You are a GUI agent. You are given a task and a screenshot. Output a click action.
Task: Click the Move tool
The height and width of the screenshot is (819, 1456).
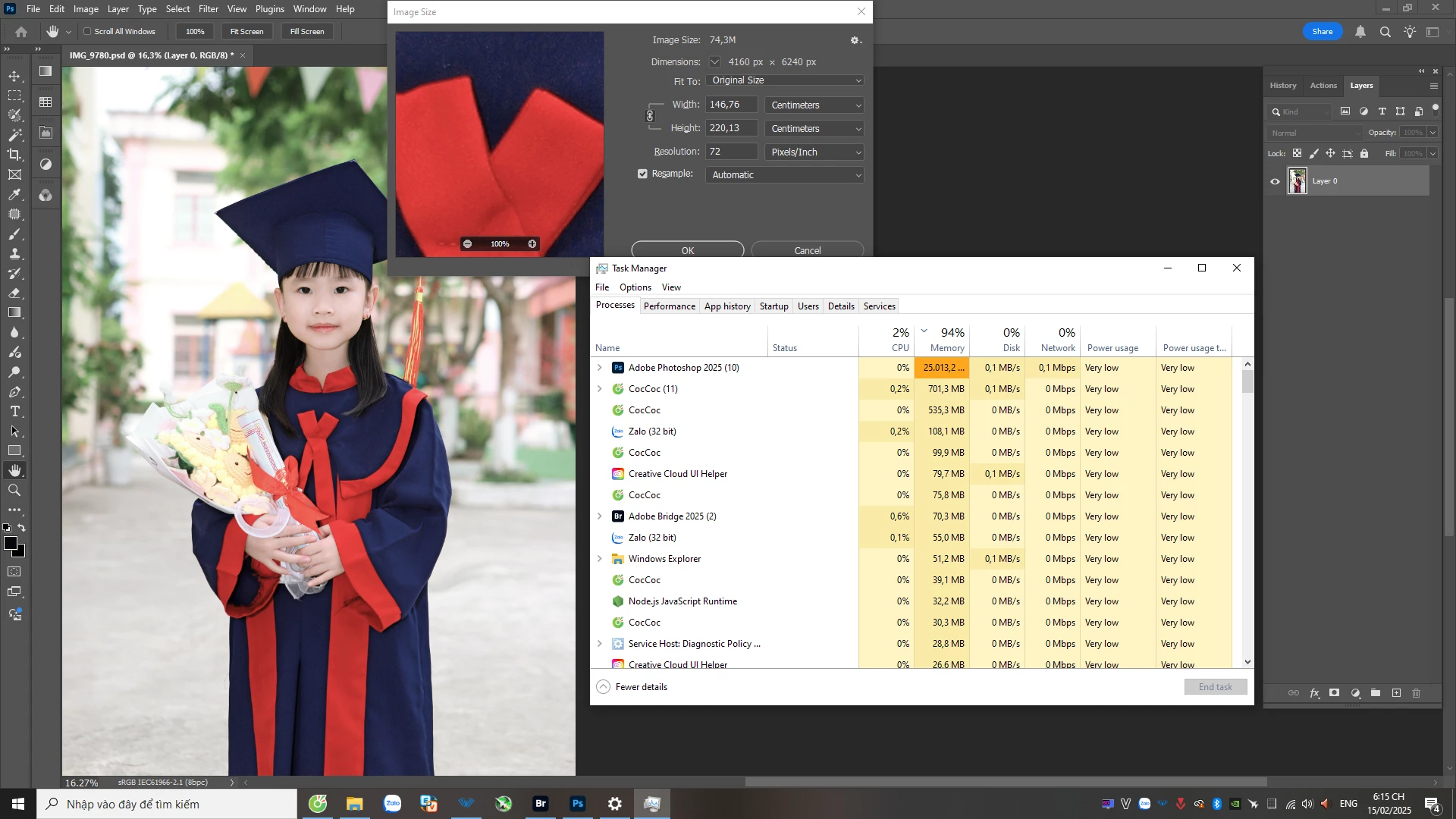click(14, 76)
